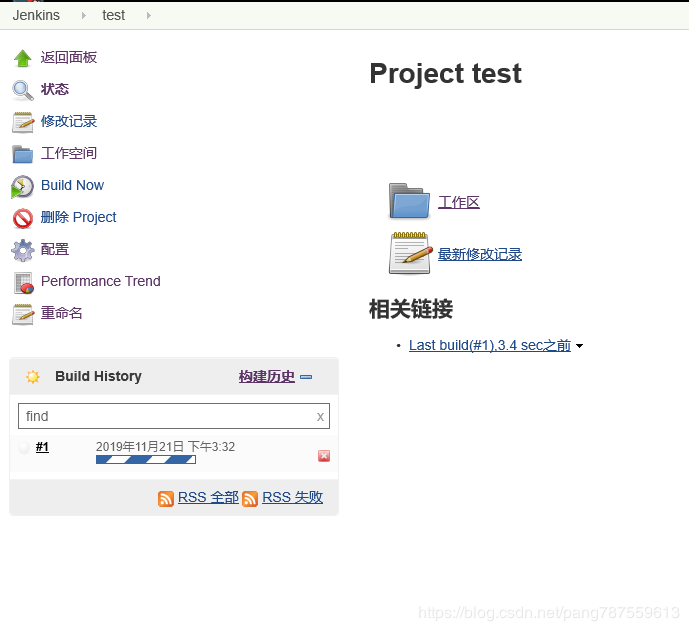Click the build timestamp 2019年11月21日 下午3:32
The image size is (689, 631).
pyautogui.click(x=165, y=446)
